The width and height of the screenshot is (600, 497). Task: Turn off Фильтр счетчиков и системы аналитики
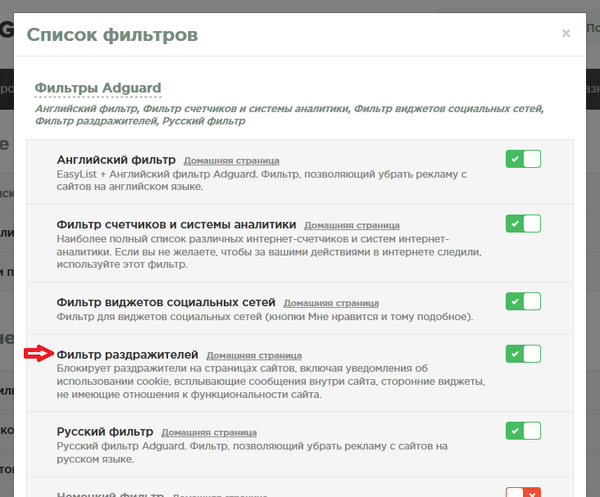pyautogui.click(x=523, y=224)
